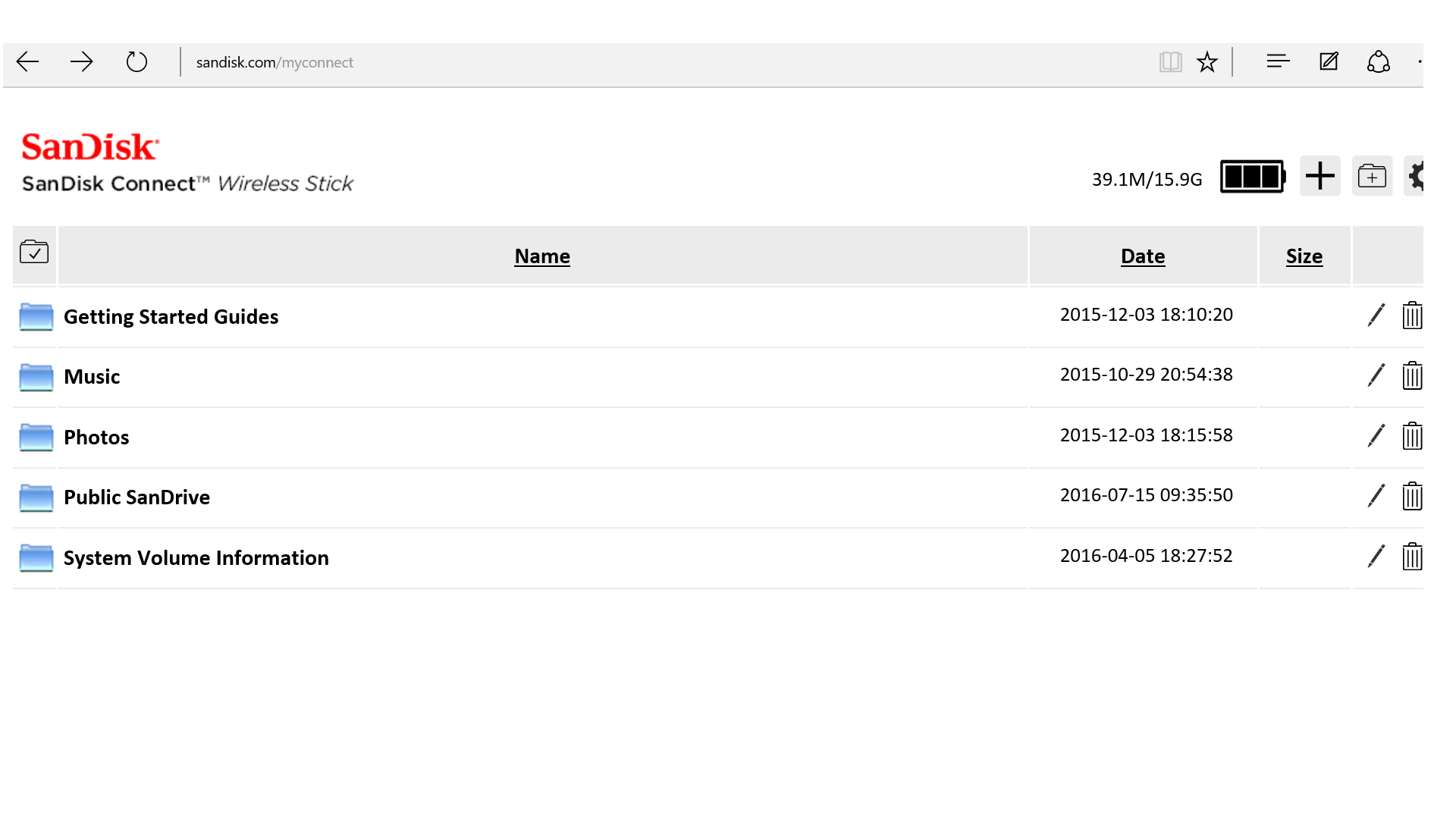Viewport: 1456px width, 819px height.
Task: Open the Music folder
Action: [92, 377]
